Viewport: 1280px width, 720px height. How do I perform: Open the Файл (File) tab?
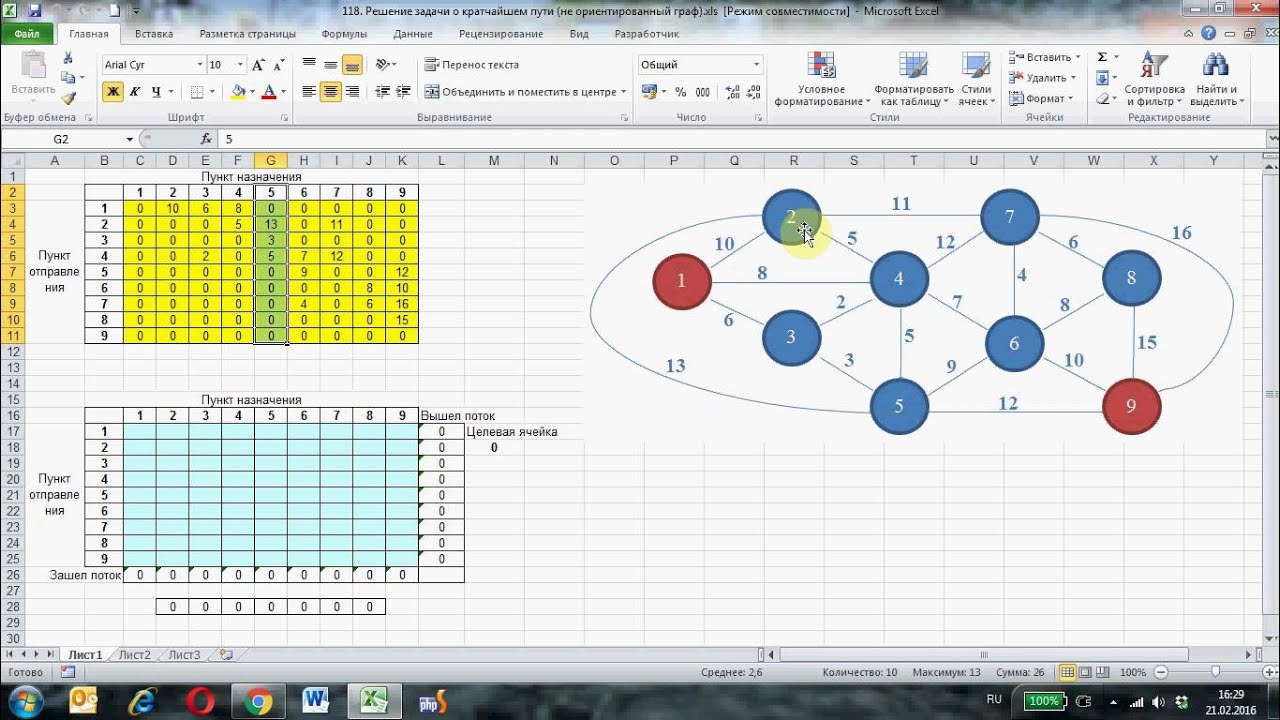[x=27, y=34]
